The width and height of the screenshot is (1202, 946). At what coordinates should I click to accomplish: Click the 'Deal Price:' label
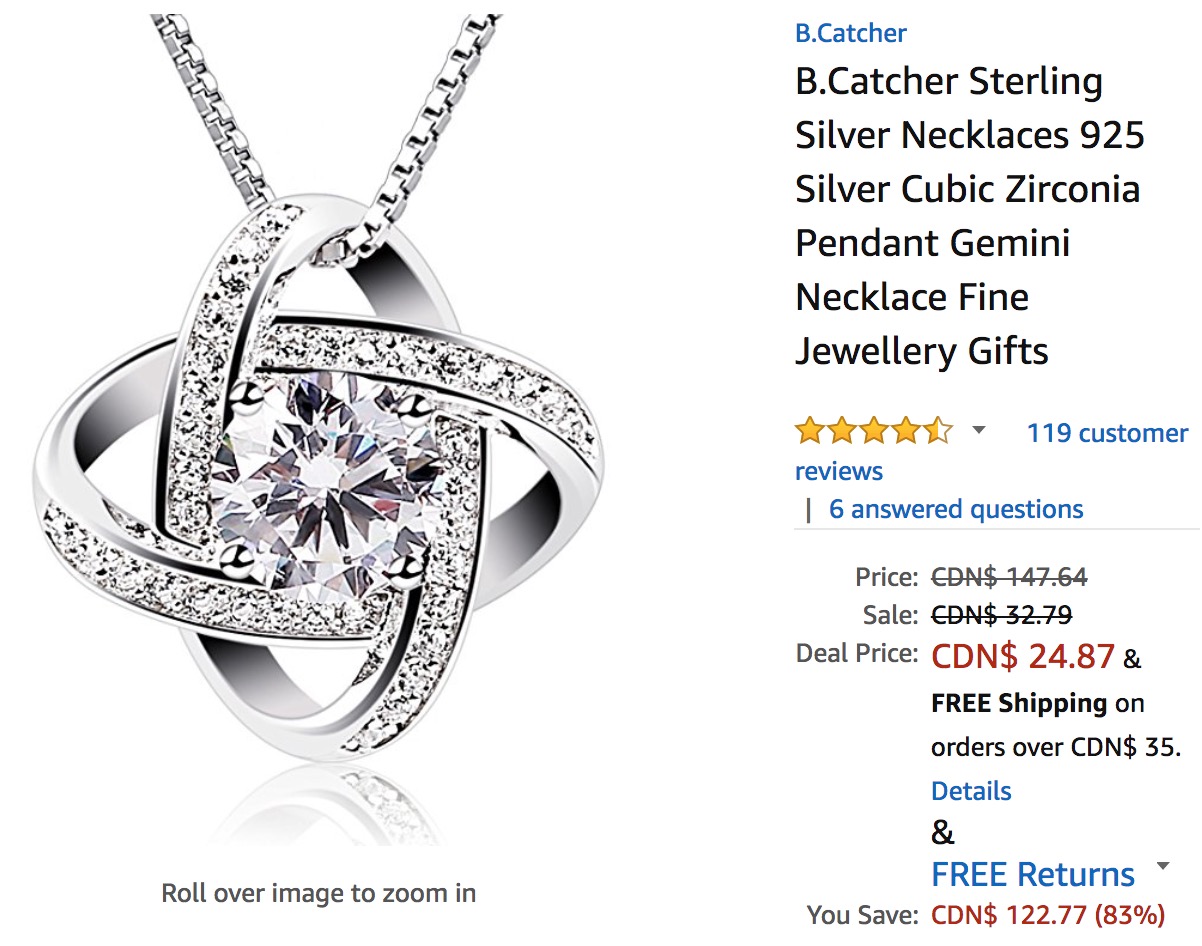point(856,653)
